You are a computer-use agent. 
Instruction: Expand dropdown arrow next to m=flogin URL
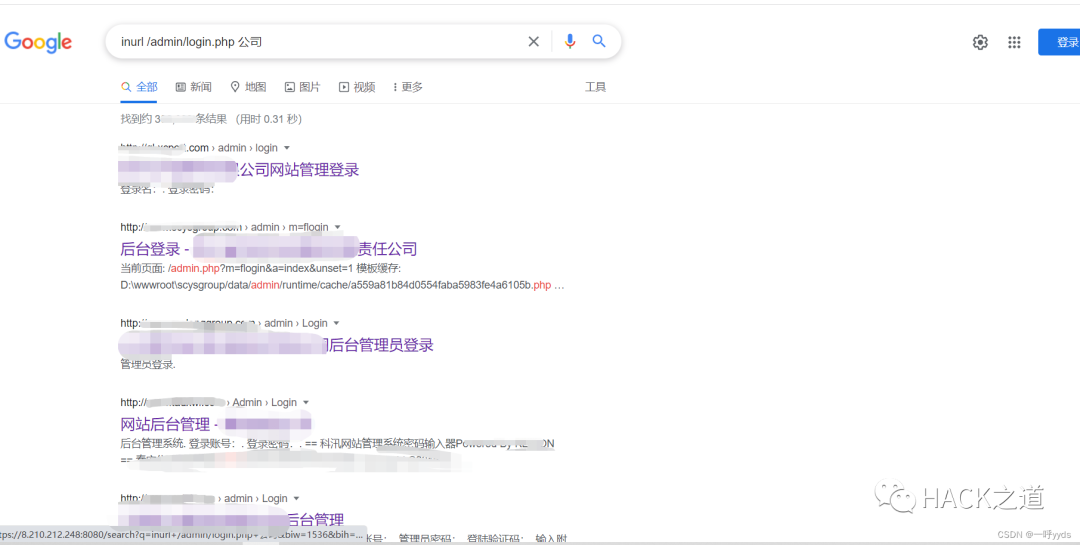(x=337, y=228)
